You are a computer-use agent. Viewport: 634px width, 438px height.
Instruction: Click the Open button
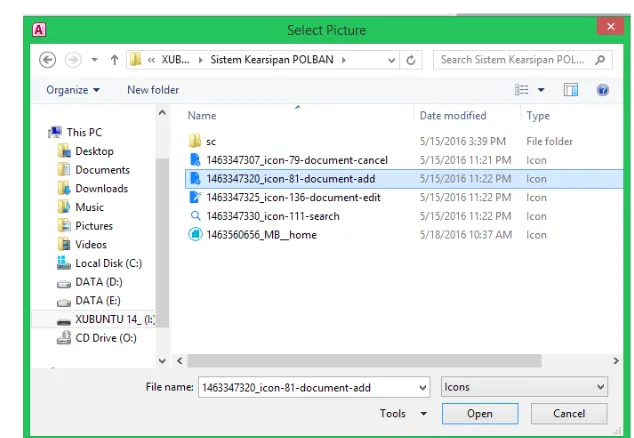tap(480, 413)
